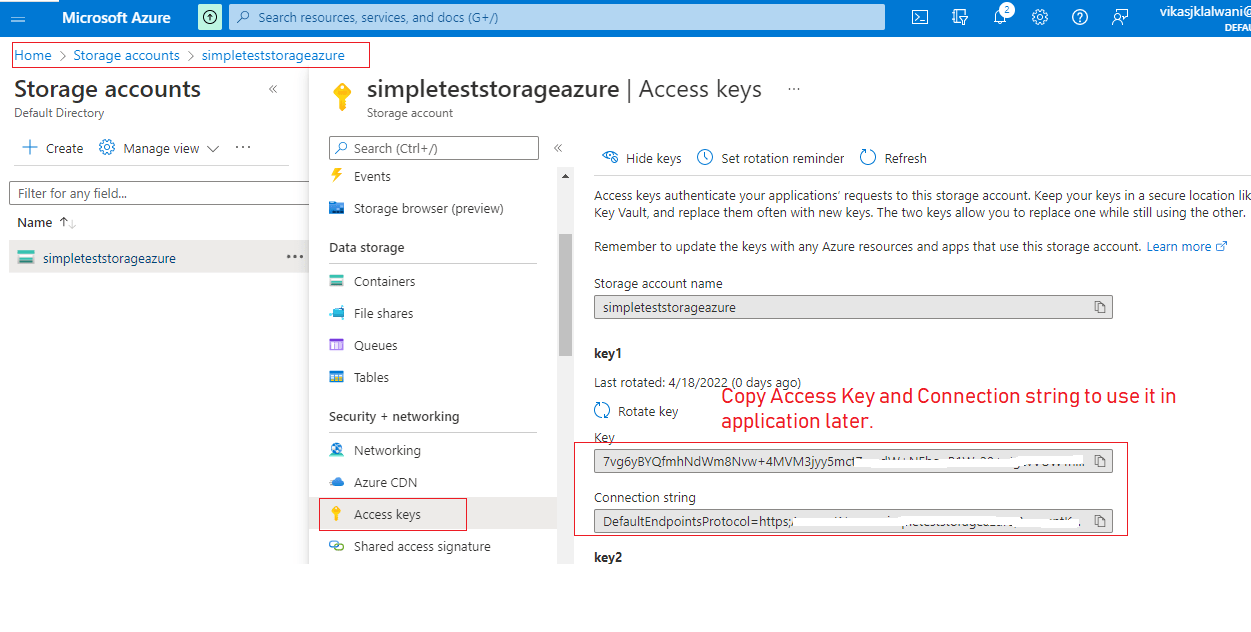Open the account menu for vikasjklalwani
Screen dimensions: 1251x632
(x=1205, y=17)
